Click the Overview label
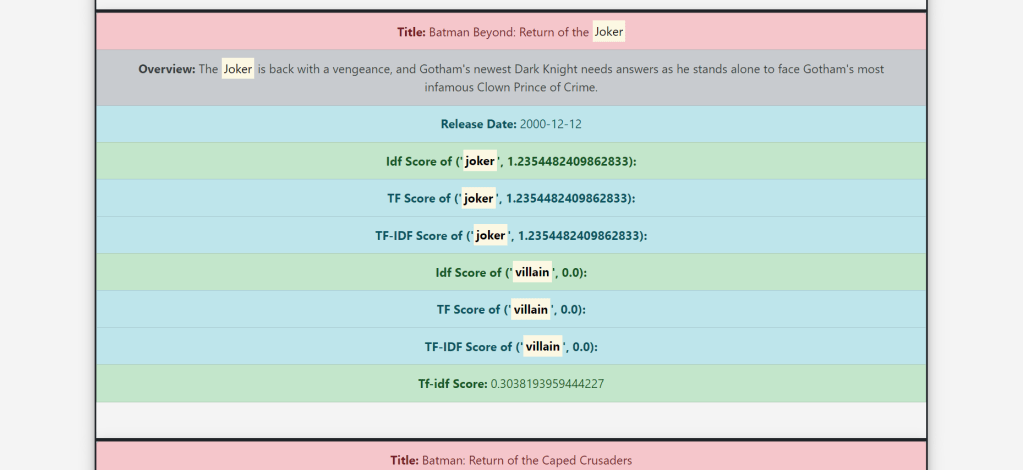Image resolution: width=1023 pixels, height=470 pixels. pyautogui.click(x=166, y=69)
